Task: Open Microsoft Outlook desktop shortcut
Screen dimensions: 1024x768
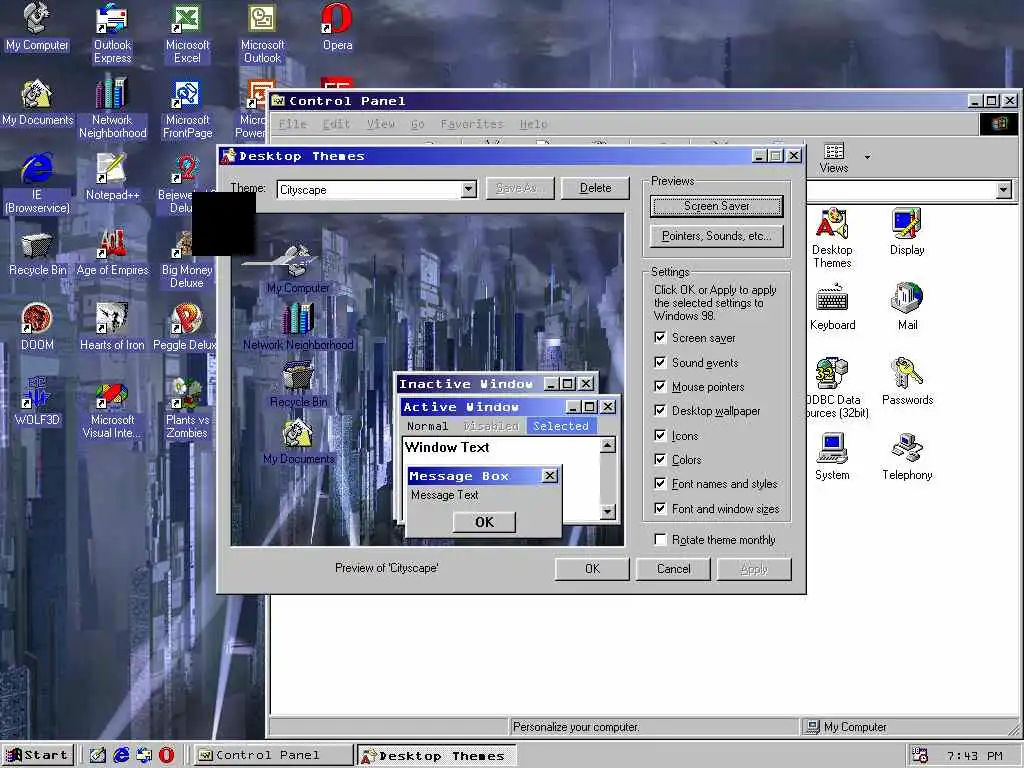Action: pos(263,33)
